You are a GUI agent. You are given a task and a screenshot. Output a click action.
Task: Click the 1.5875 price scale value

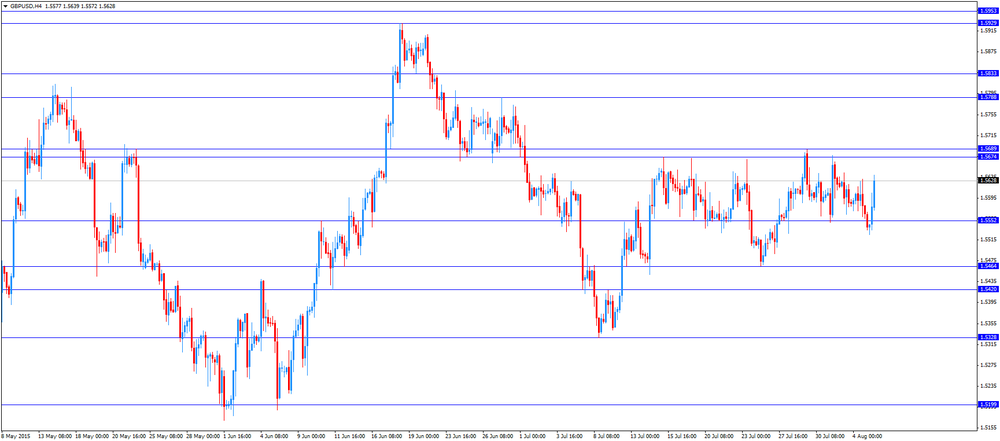(987, 52)
